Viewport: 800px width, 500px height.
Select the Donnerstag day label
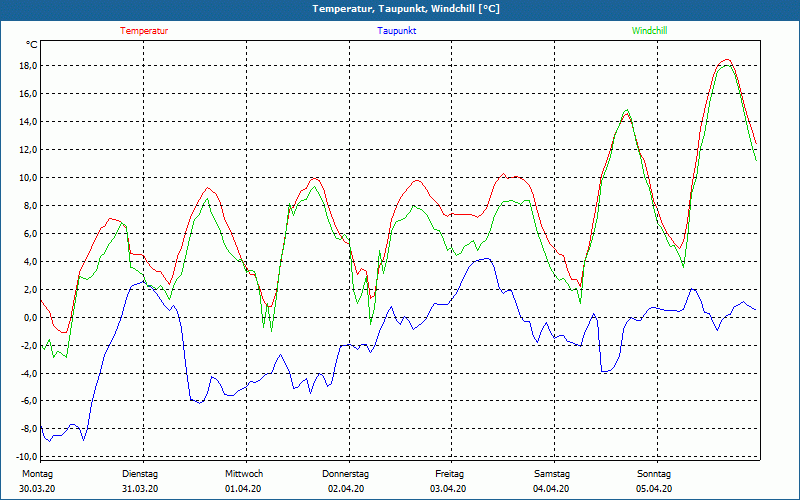click(346, 474)
